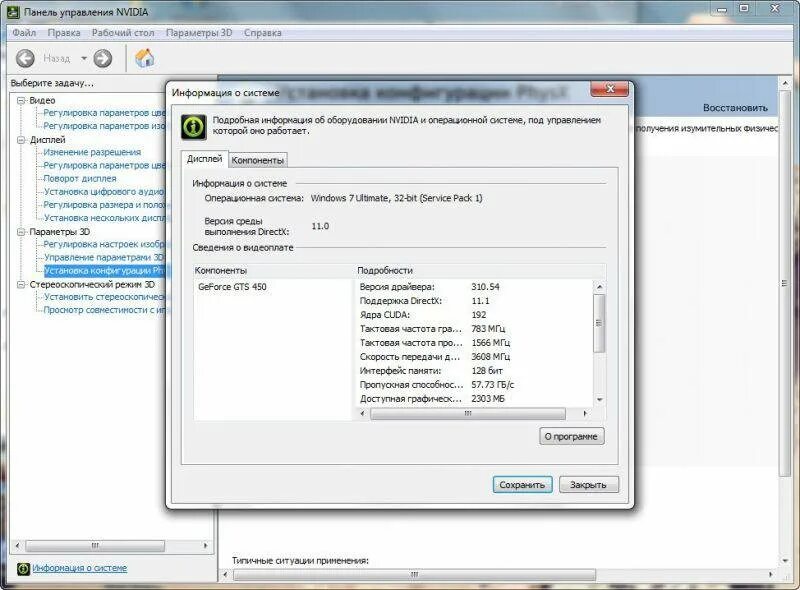Image resolution: width=800 pixels, height=590 pixels.
Task: Click О программе button
Action: coord(571,436)
